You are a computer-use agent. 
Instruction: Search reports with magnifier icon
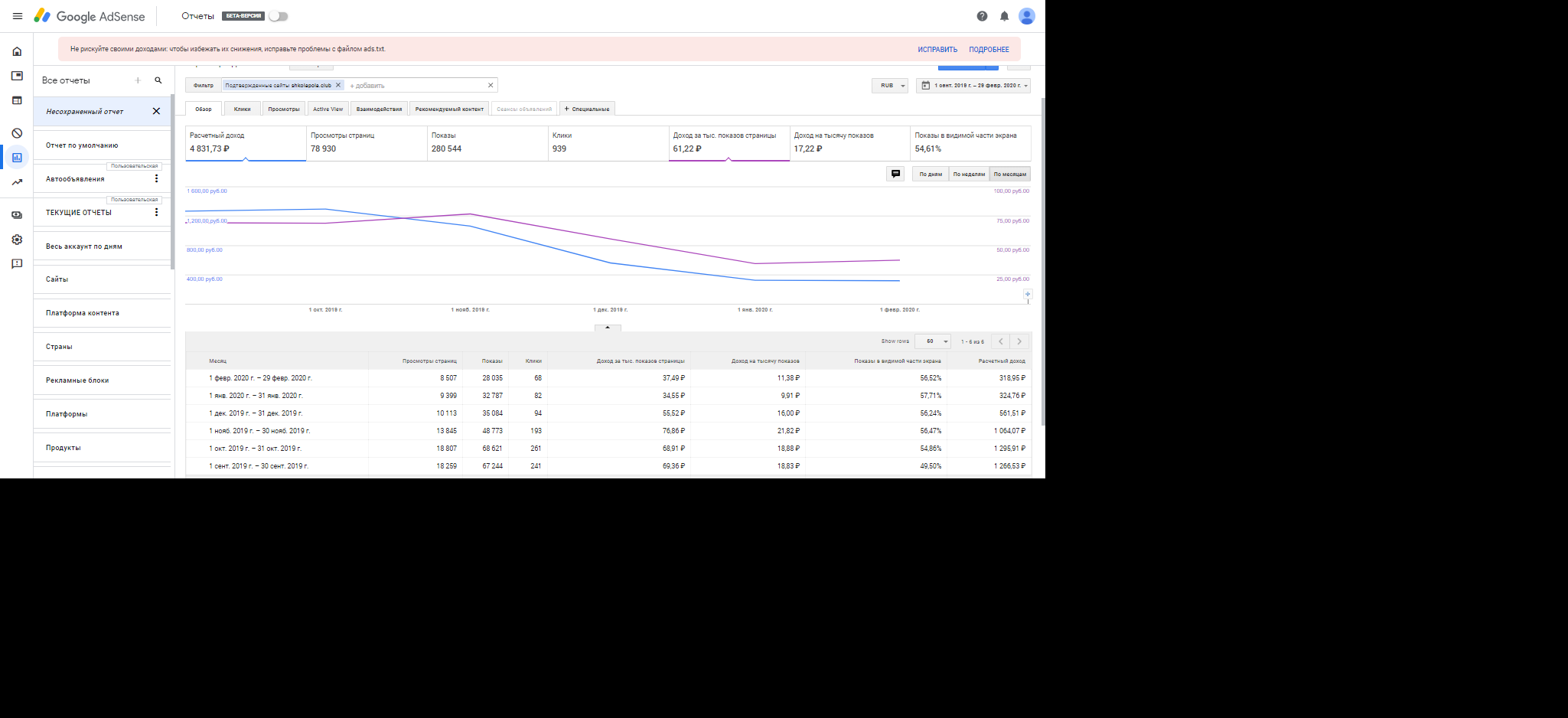[158, 80]
